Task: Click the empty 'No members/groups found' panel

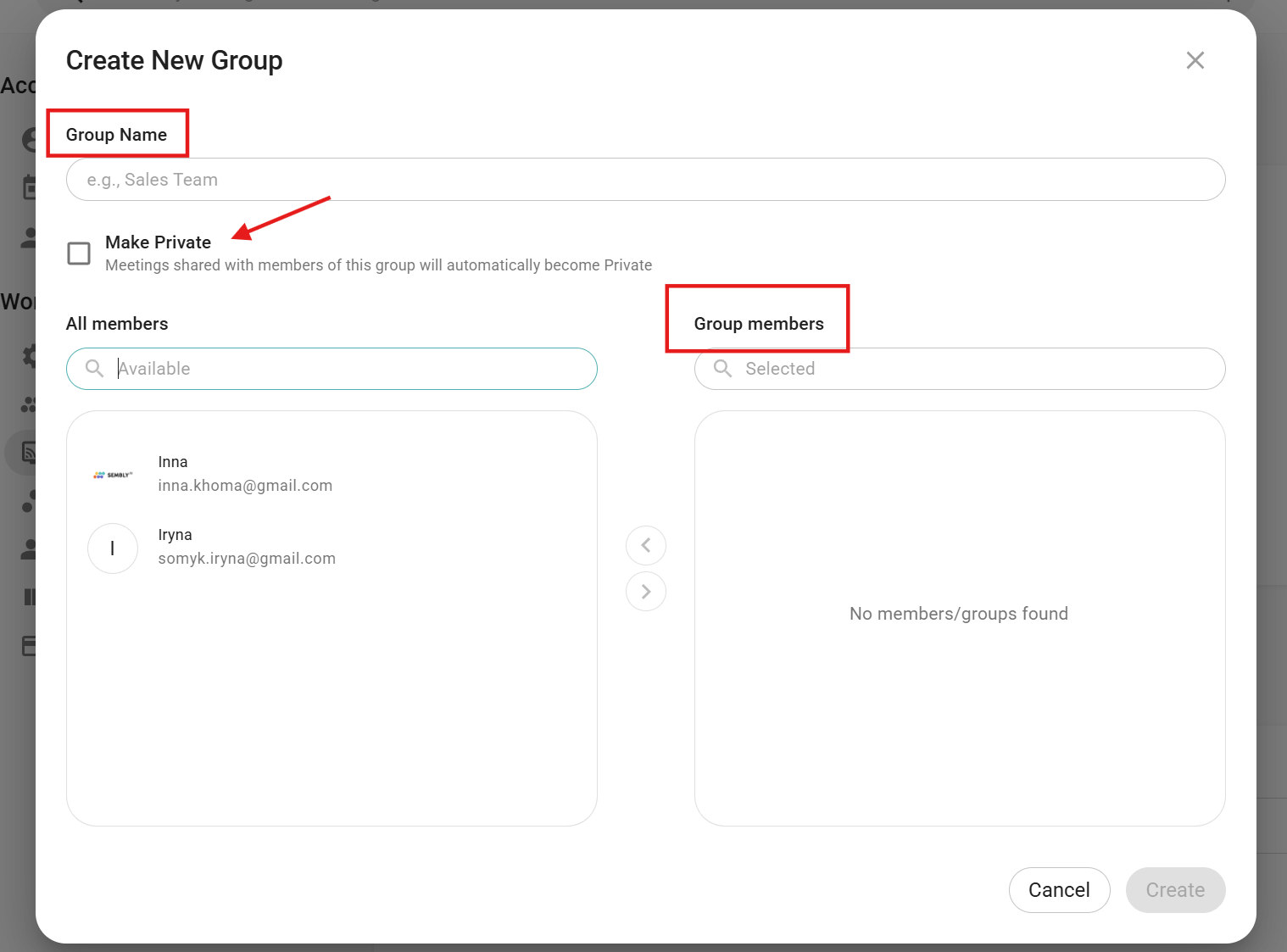Action: coord(959,614)
